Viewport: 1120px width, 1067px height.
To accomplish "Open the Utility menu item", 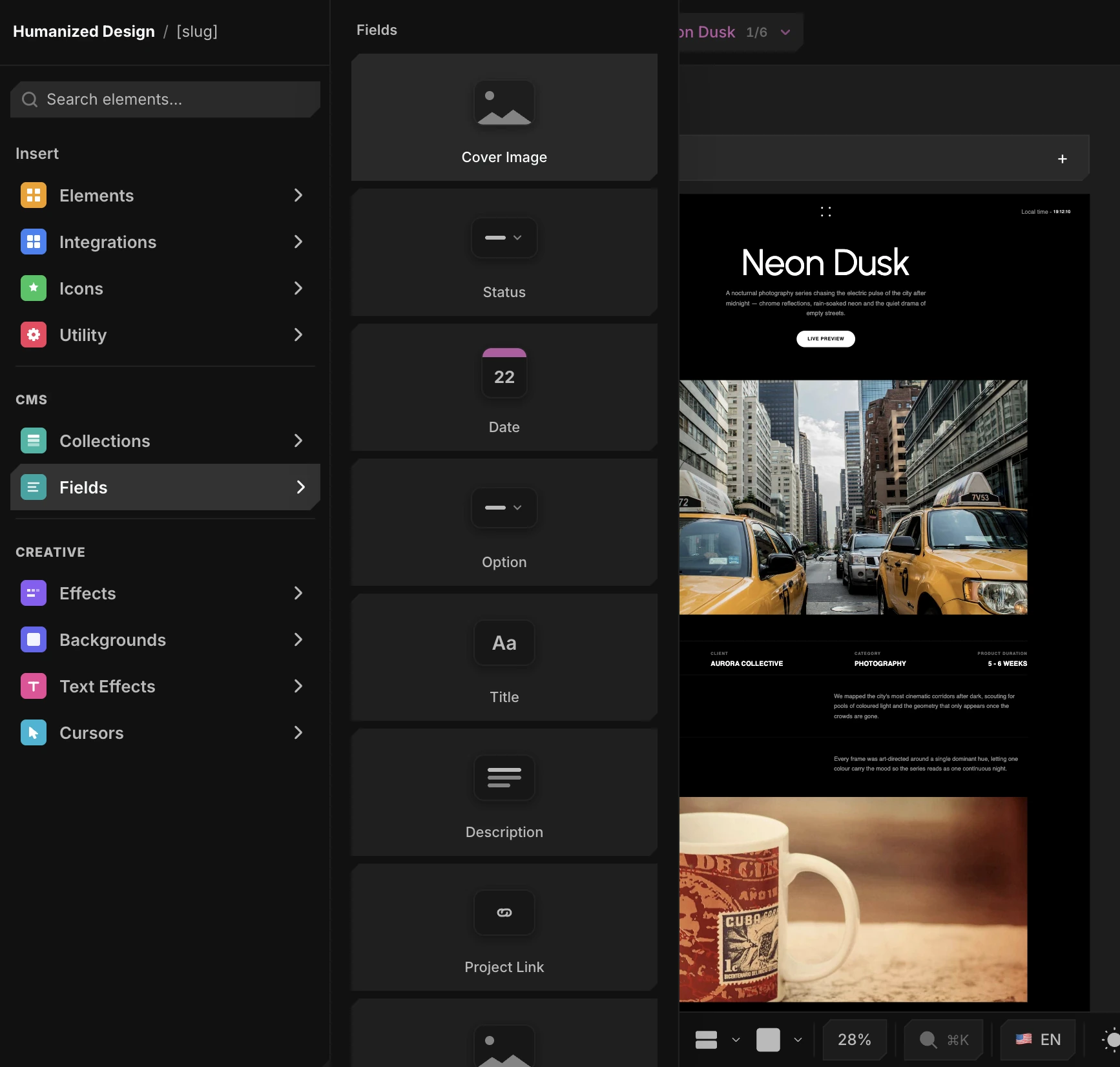I will click(165, 335).
